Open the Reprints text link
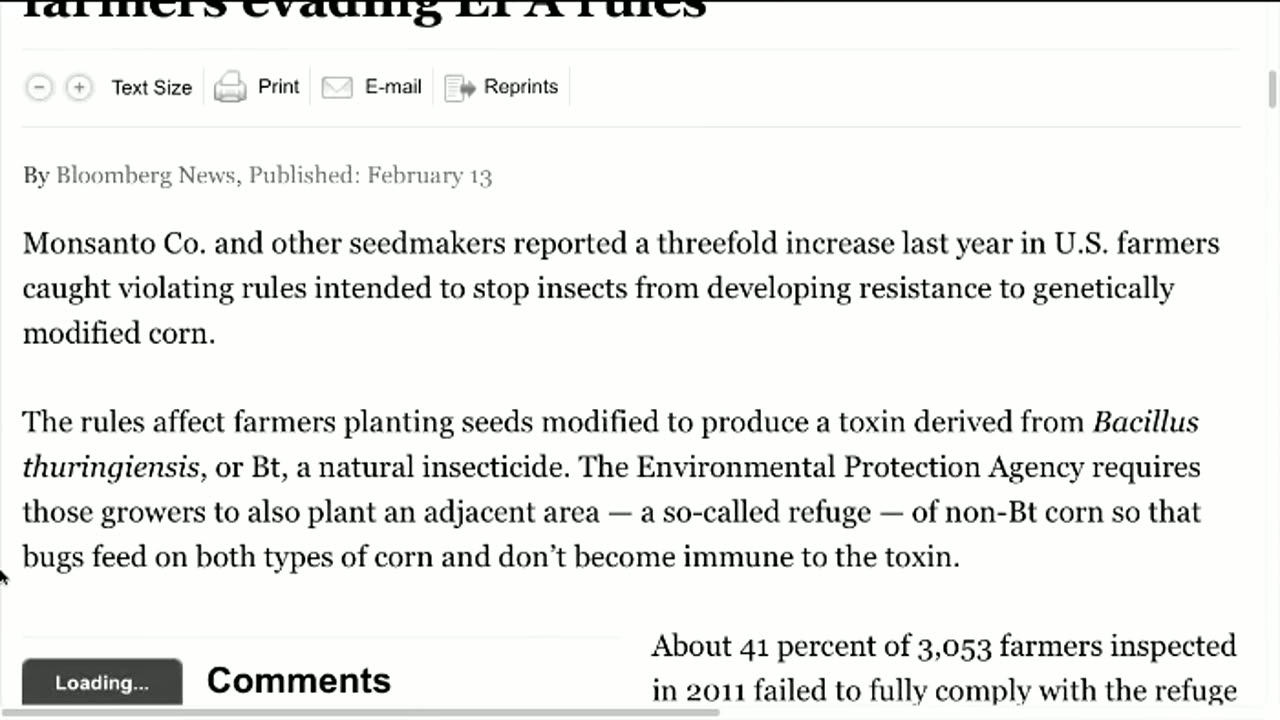1280x720 pixels. 521,87
